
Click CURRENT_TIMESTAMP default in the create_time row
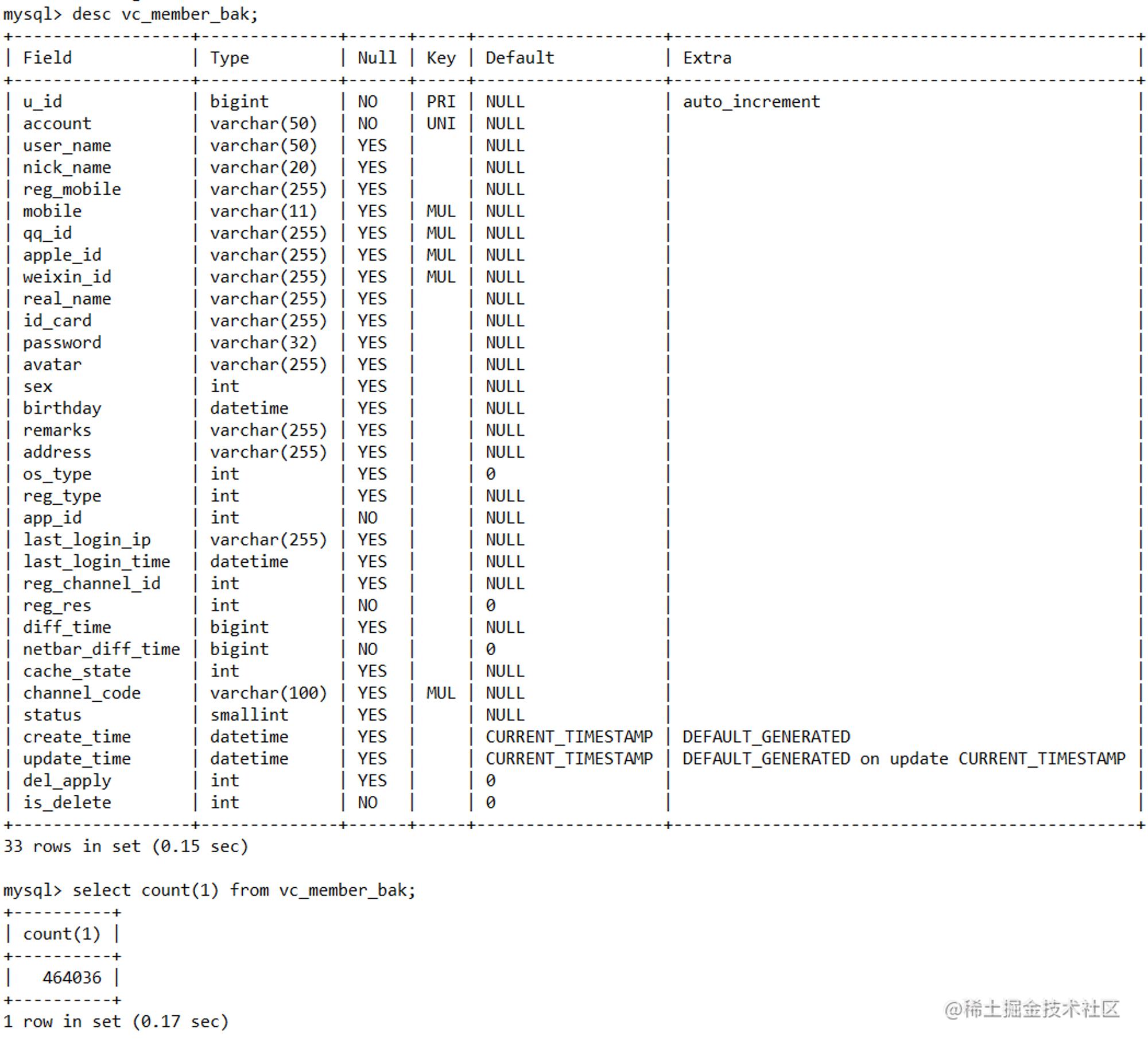point(569,737)
